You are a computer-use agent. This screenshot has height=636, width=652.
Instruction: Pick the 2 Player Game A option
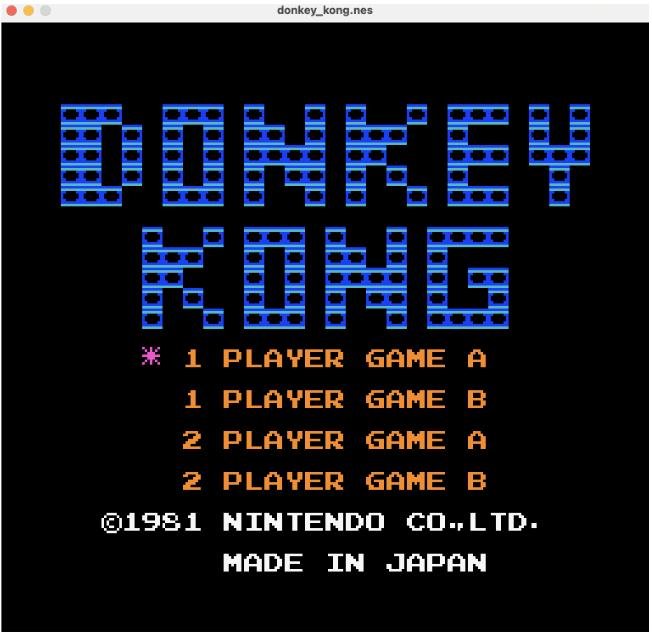tap(335, 441)
